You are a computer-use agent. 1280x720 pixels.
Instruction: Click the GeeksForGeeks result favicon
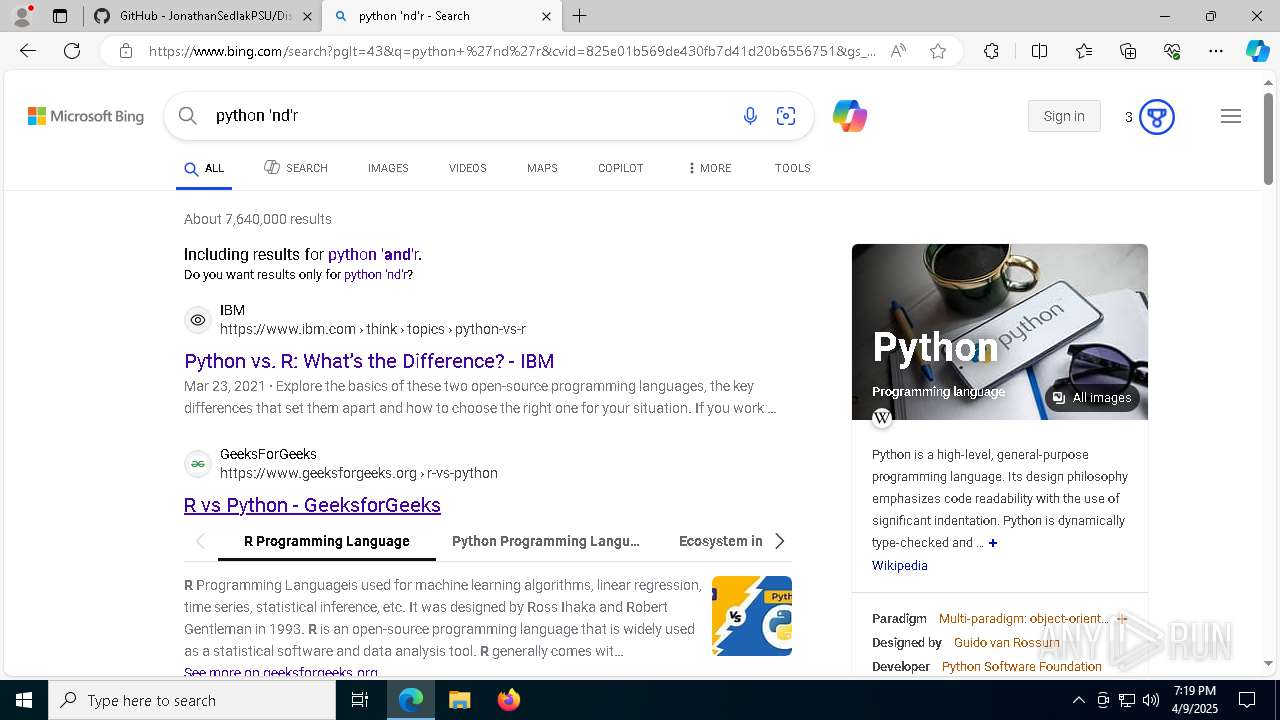click(x=198, y=464)
